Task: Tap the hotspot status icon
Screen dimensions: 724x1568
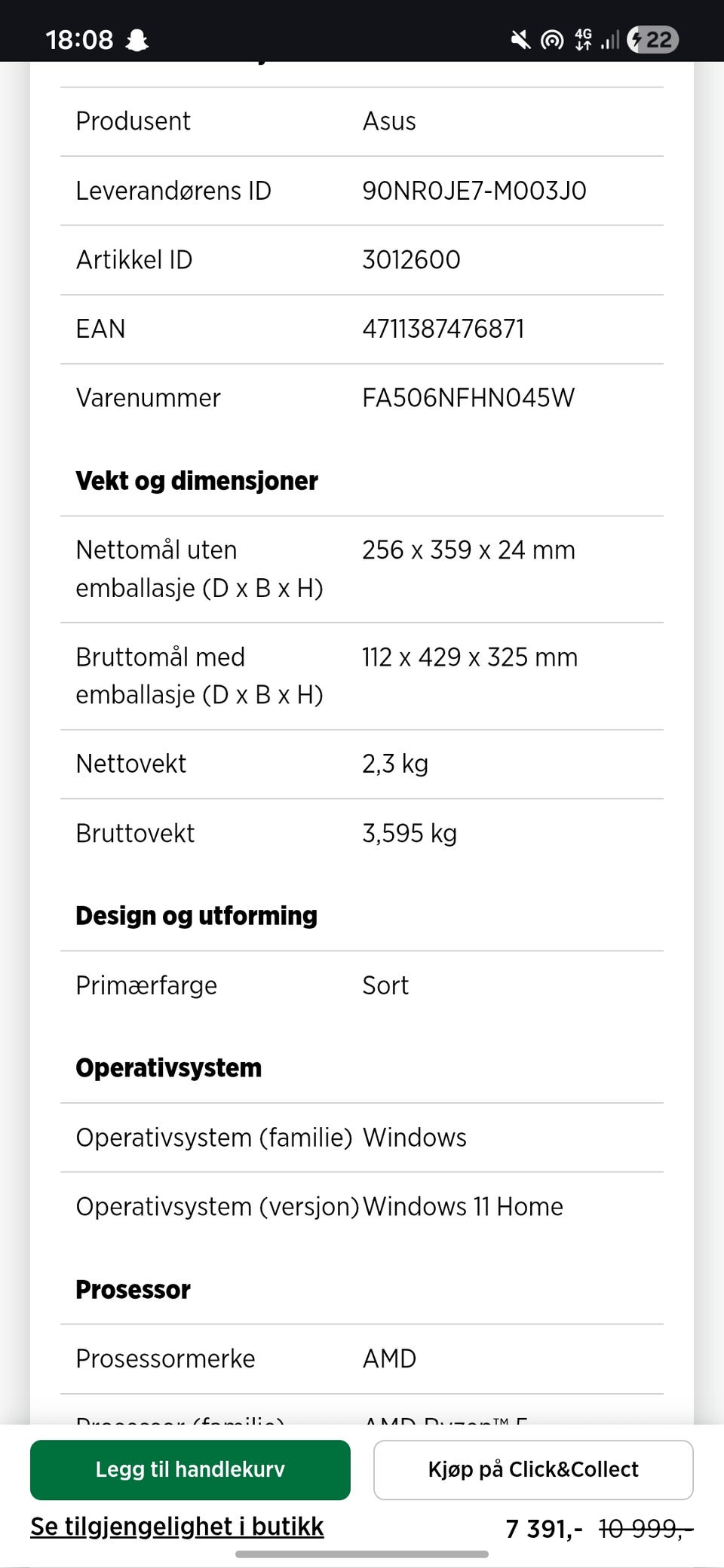Action: [552, 39]
